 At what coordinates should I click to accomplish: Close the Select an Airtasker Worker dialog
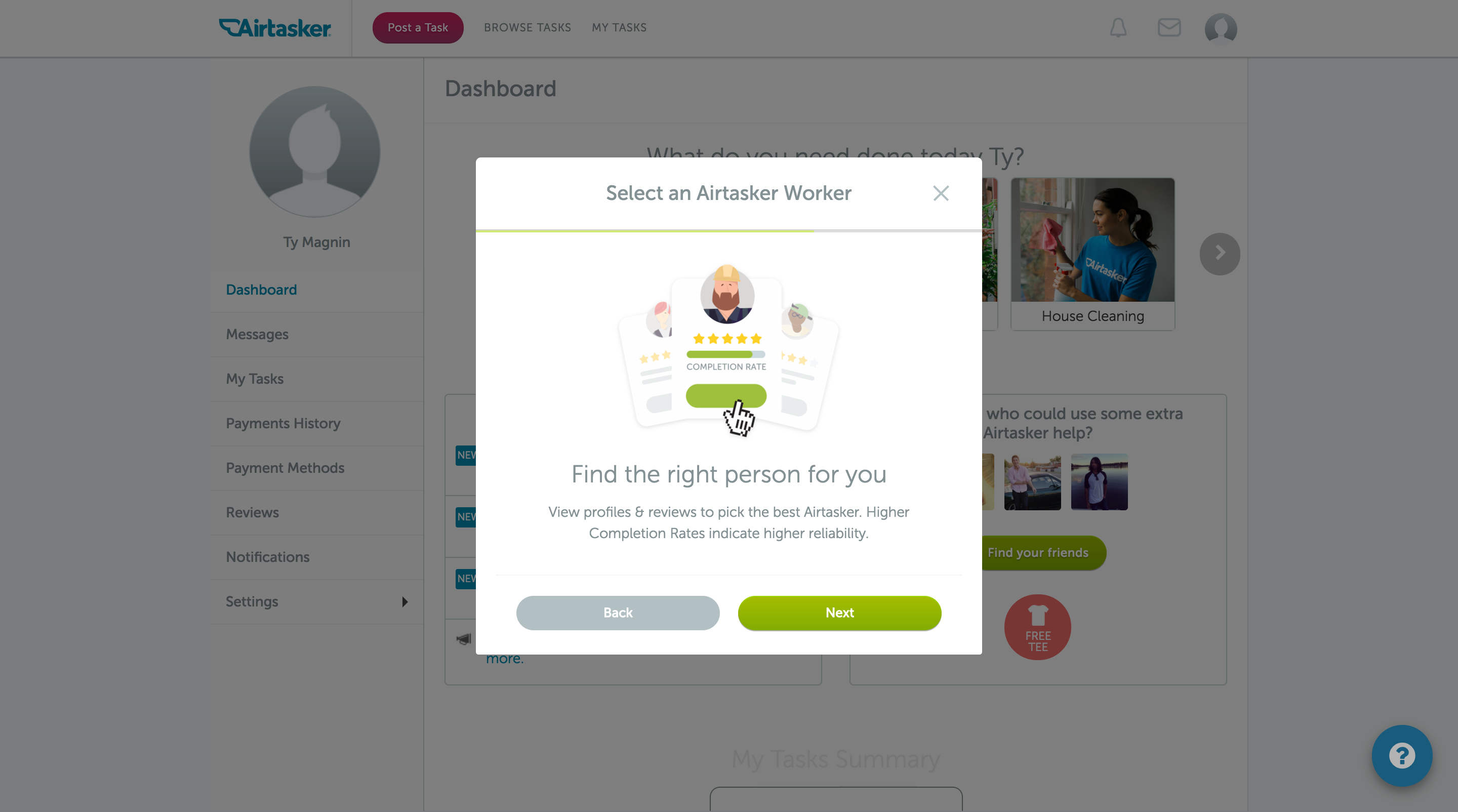[941, 193]
